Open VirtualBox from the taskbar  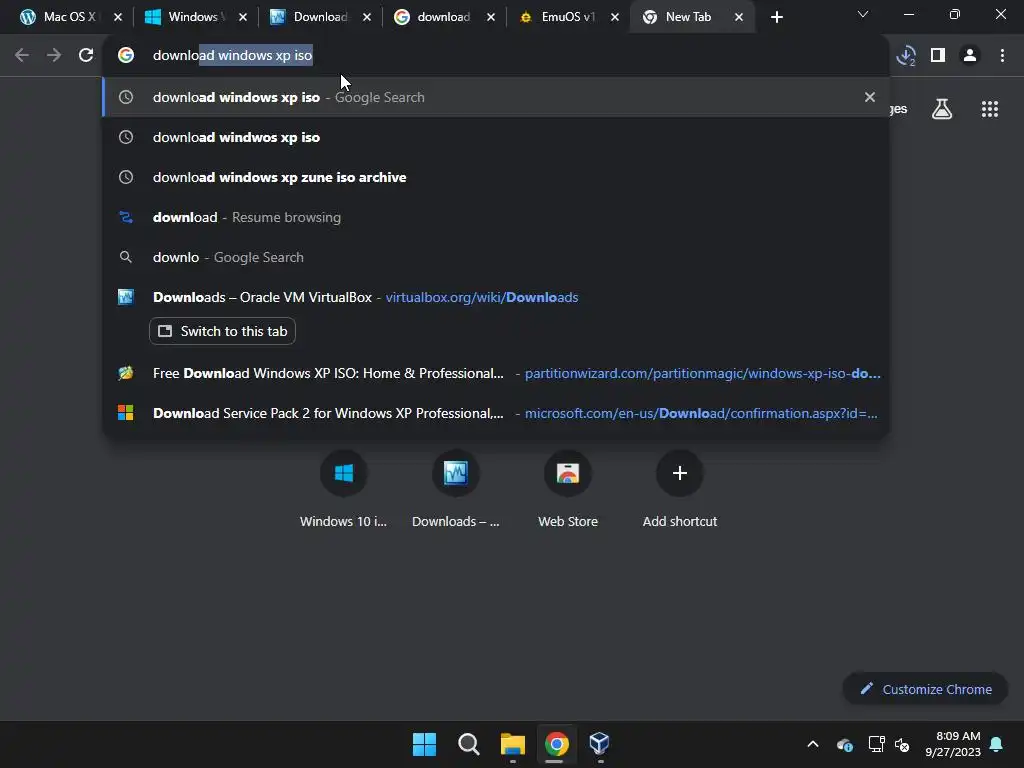point(600,744)
